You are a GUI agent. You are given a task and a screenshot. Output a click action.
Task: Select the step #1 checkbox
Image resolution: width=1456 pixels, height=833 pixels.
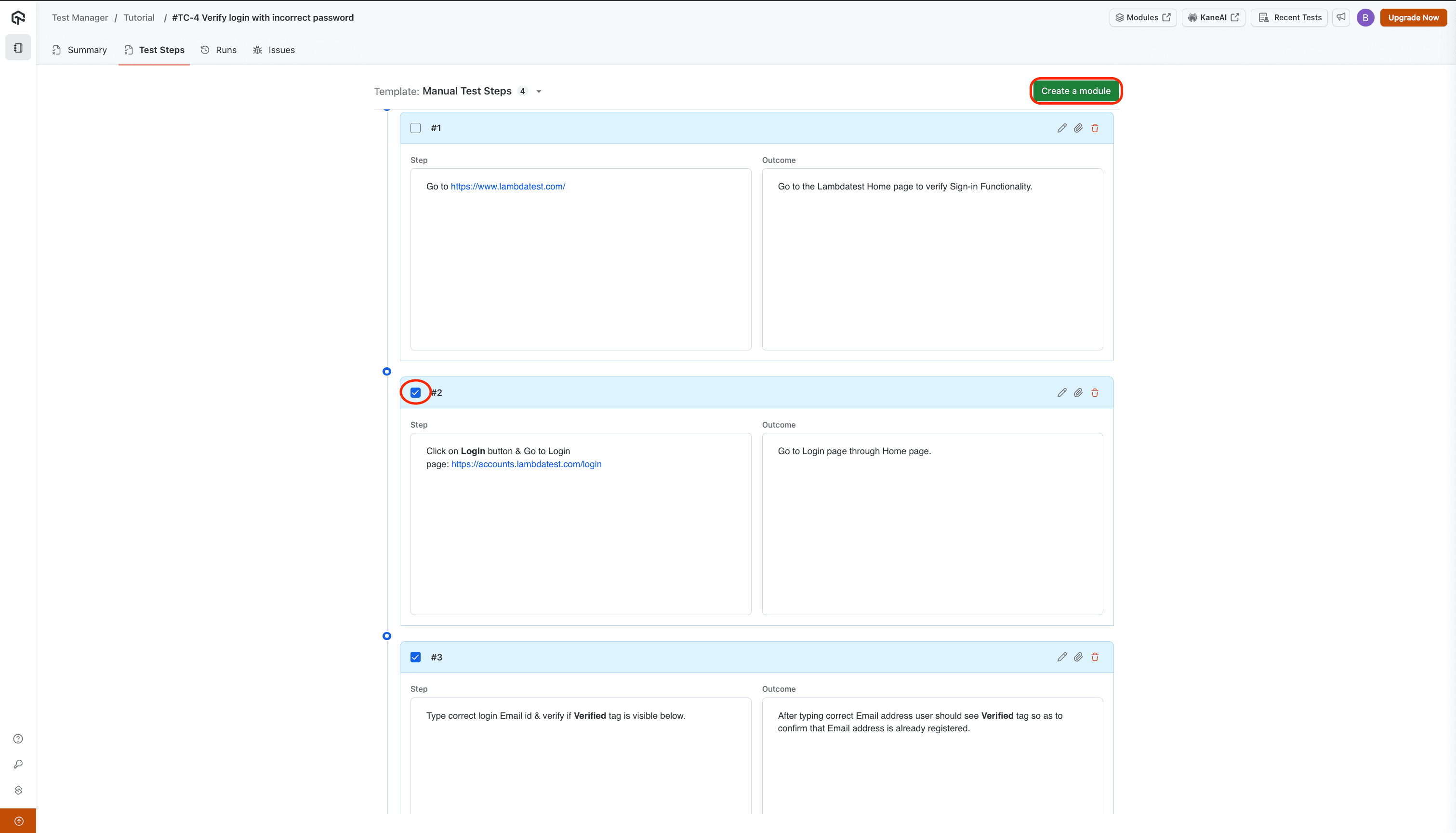[x=416, y=128]
